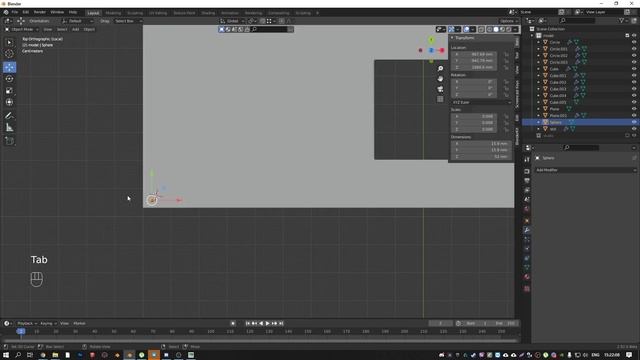Screen dimensions: 640x360
Task: Click the current frame marker on the timeline
Action: (21, 331)
